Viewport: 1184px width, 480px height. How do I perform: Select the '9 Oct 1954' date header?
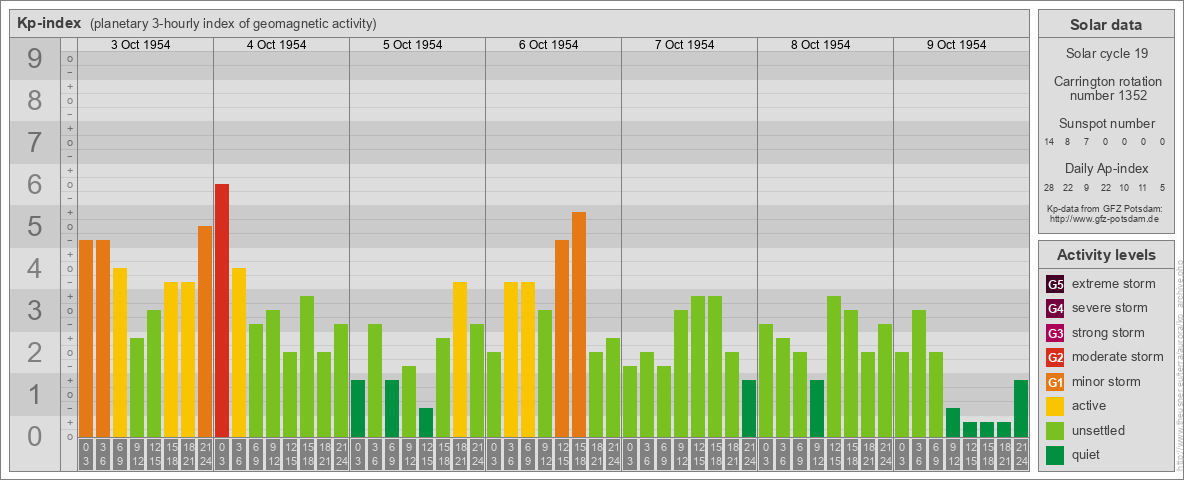coord(957,45)
